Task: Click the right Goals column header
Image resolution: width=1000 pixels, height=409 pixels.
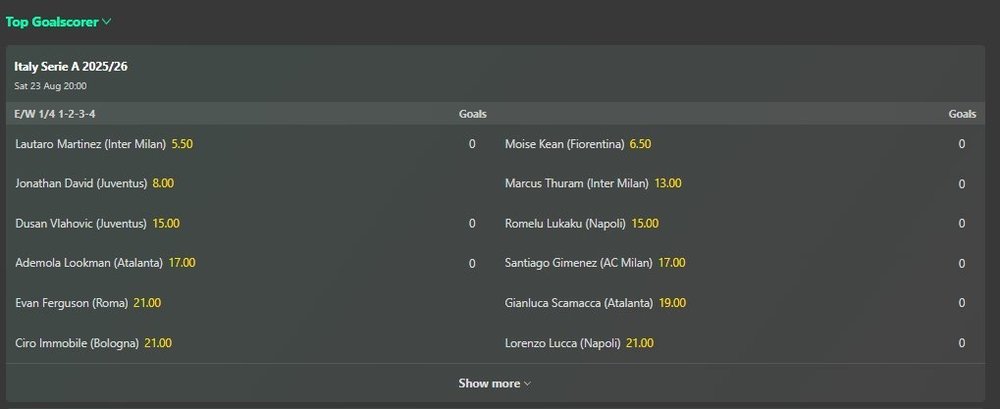Action: point(962,114)
